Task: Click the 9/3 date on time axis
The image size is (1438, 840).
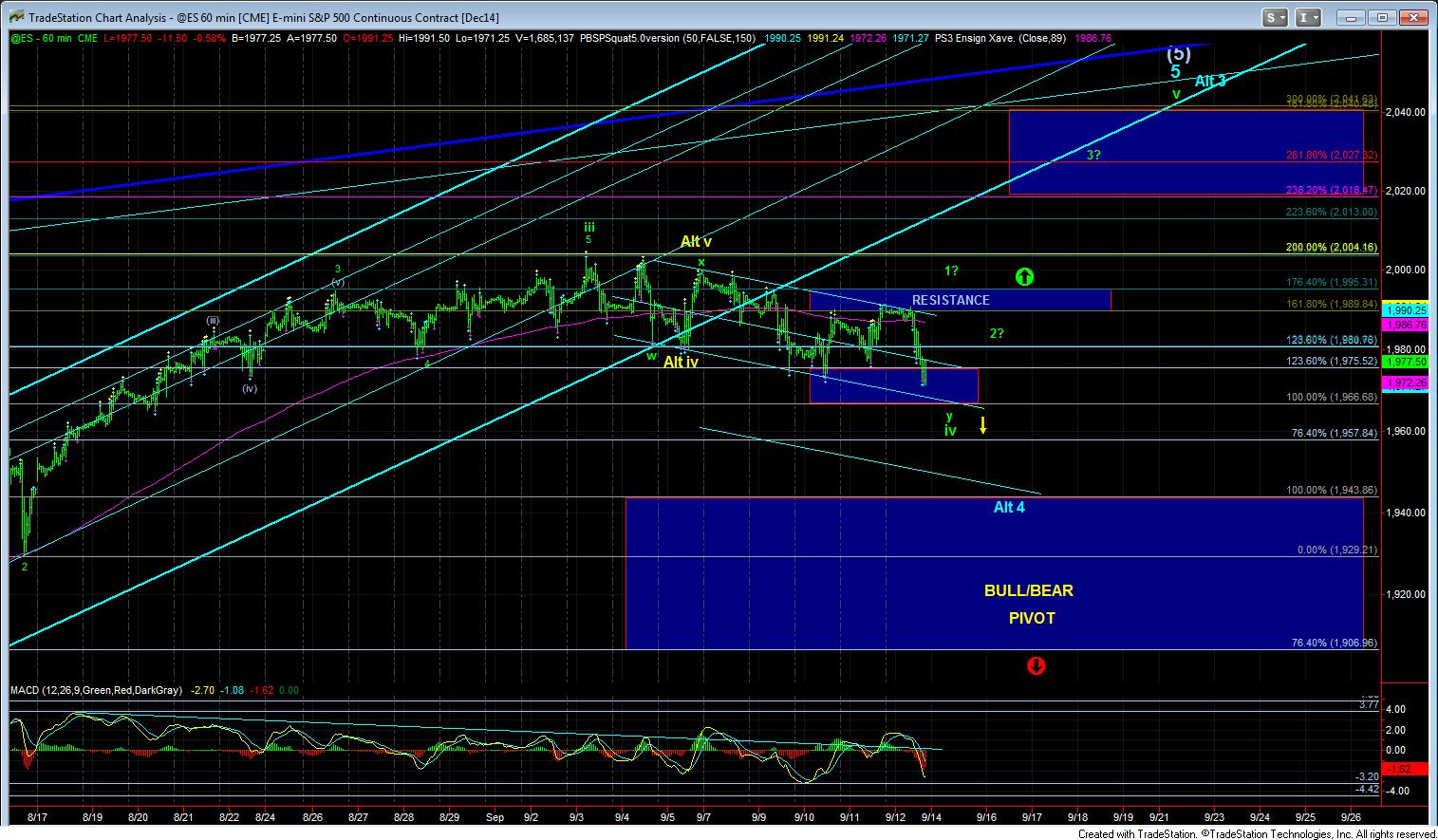Action: 577,816
